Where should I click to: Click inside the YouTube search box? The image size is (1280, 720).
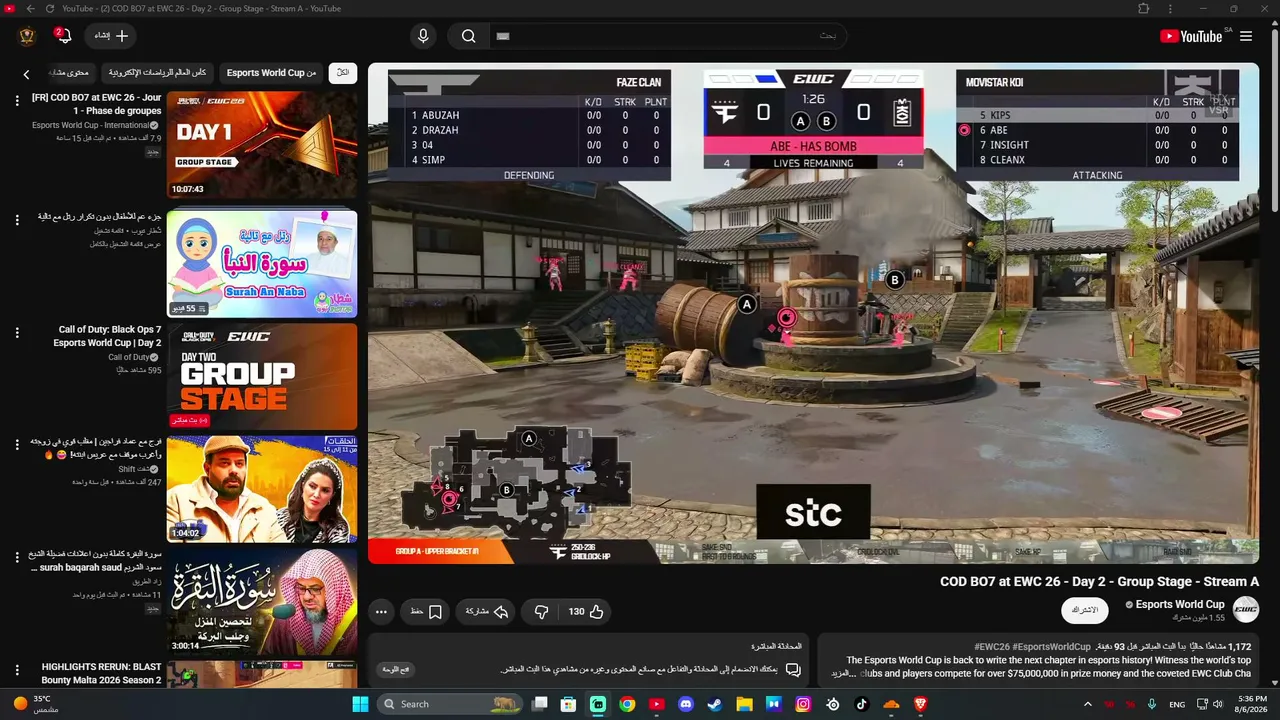(x=668, y=36)
